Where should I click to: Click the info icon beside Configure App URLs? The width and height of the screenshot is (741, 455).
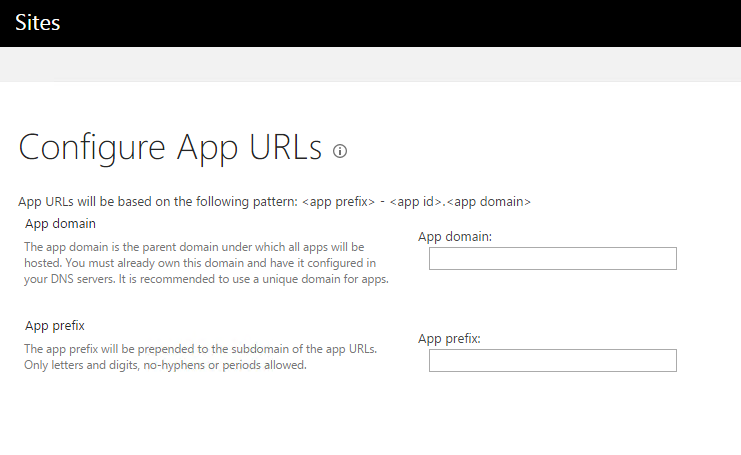tap(340, 151)
